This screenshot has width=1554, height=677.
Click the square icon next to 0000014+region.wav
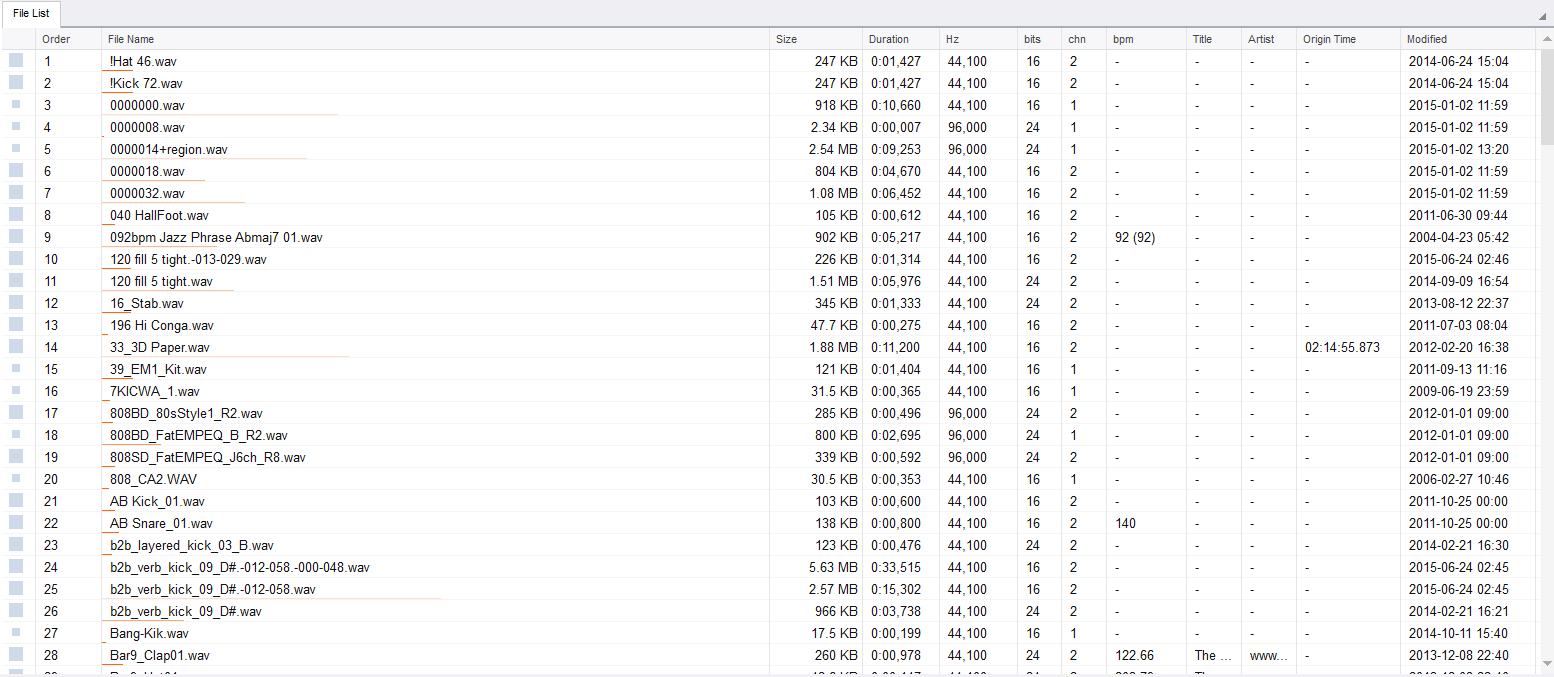16,149
